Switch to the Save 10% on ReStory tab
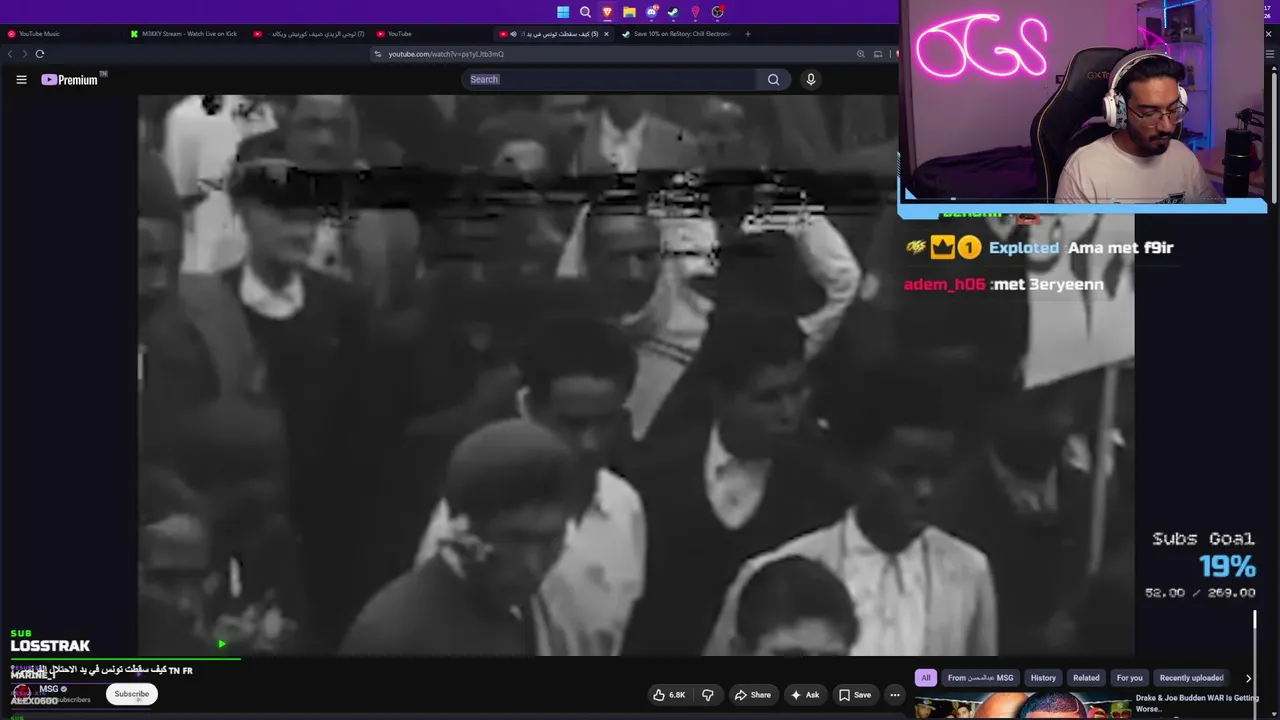 tap(676, 34)
